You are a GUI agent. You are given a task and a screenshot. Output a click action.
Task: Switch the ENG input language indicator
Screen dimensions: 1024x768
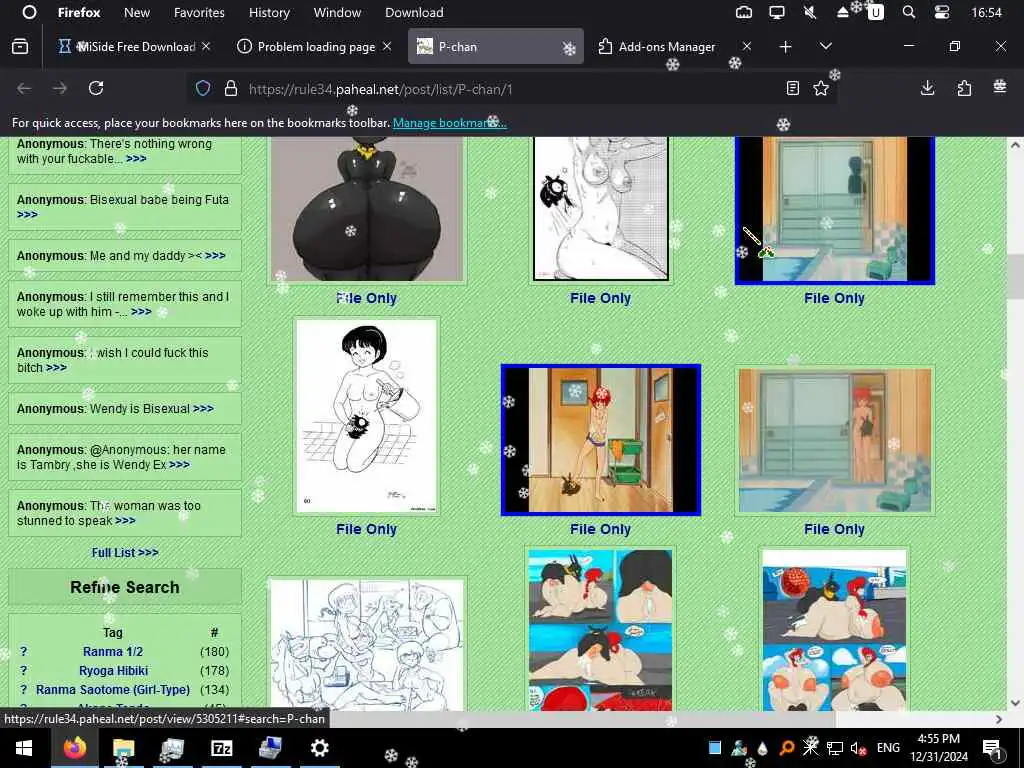(x=888, y=748)
